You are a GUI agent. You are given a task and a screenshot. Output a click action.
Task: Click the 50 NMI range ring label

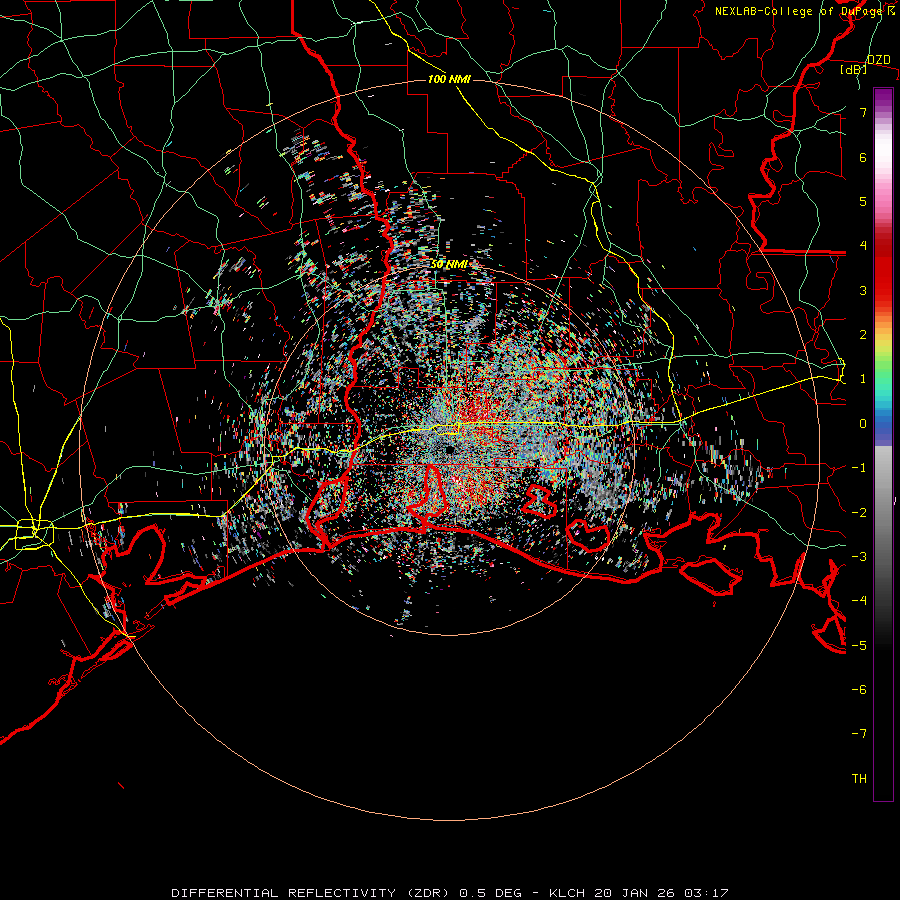click(449, 264)
